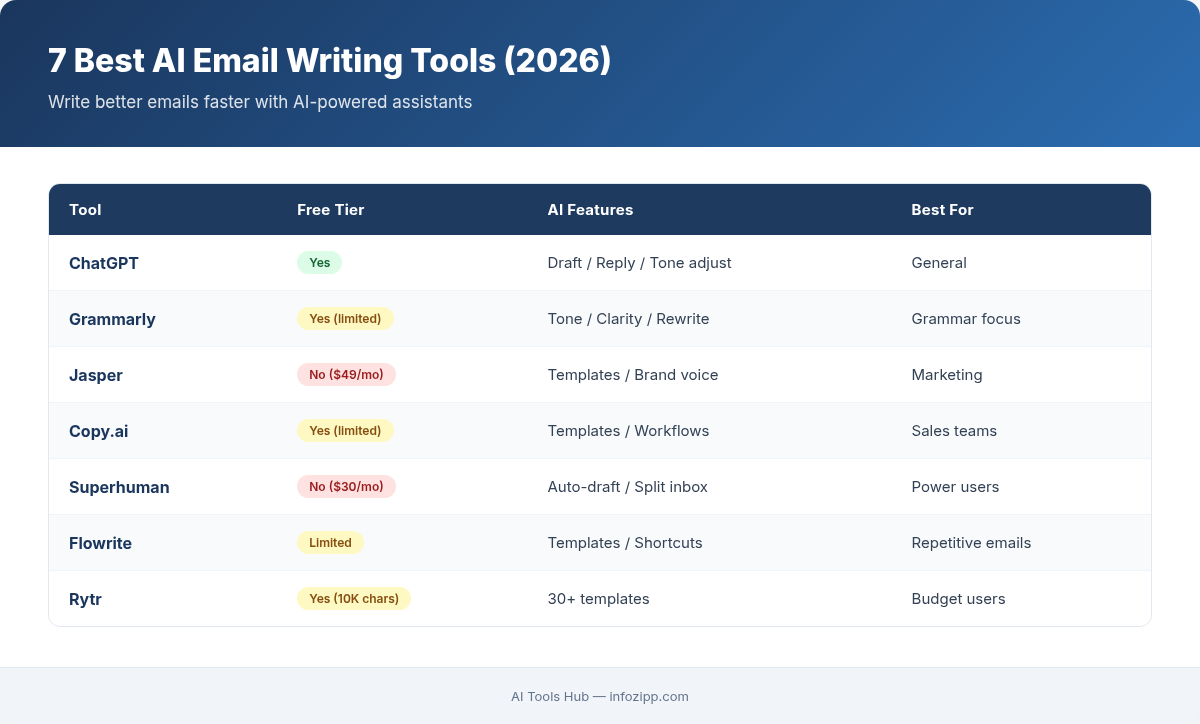Click the No ($49/mo) badge for Jasper
1200x724 pixels.
(346, 374)
